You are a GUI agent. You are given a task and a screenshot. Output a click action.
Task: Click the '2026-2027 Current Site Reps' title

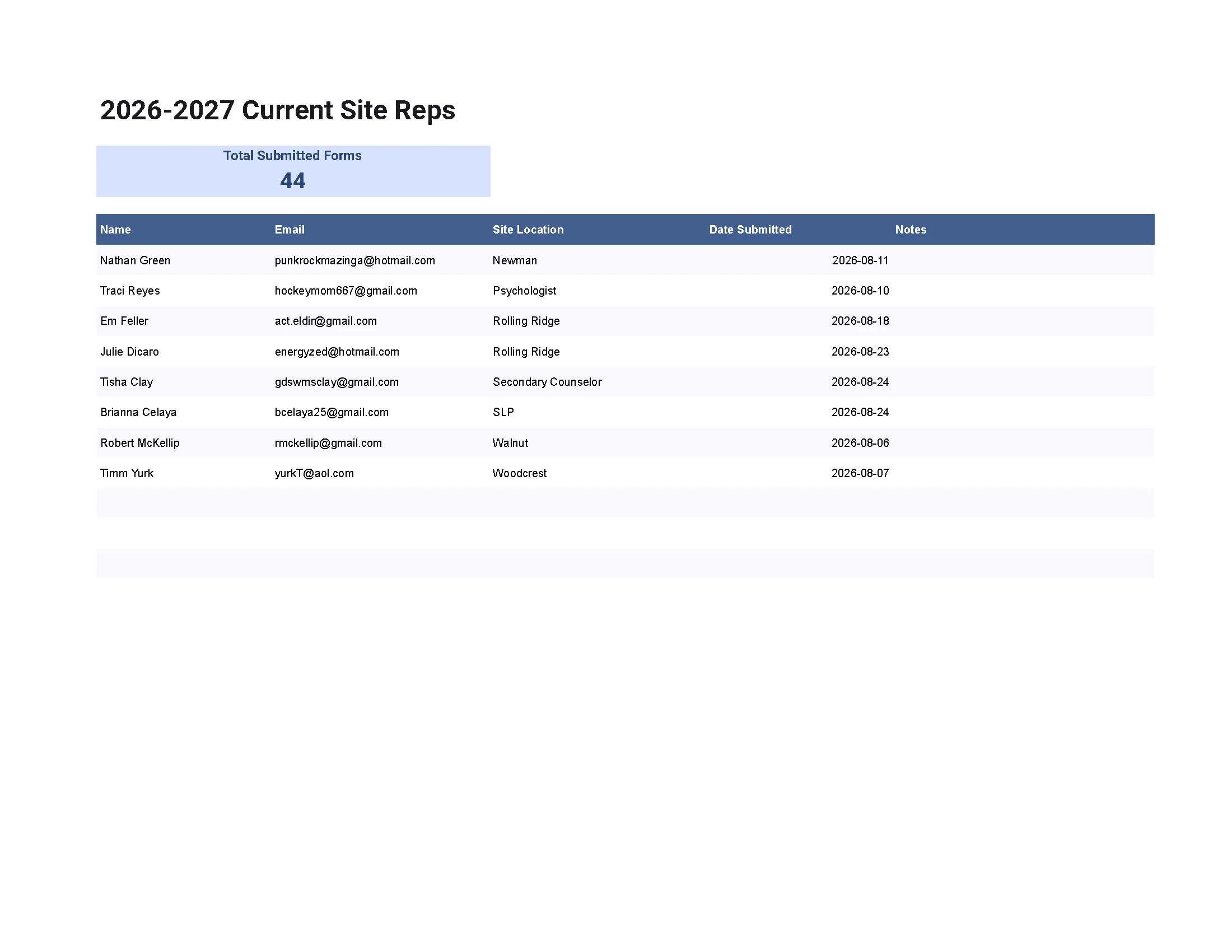(278, 110)
